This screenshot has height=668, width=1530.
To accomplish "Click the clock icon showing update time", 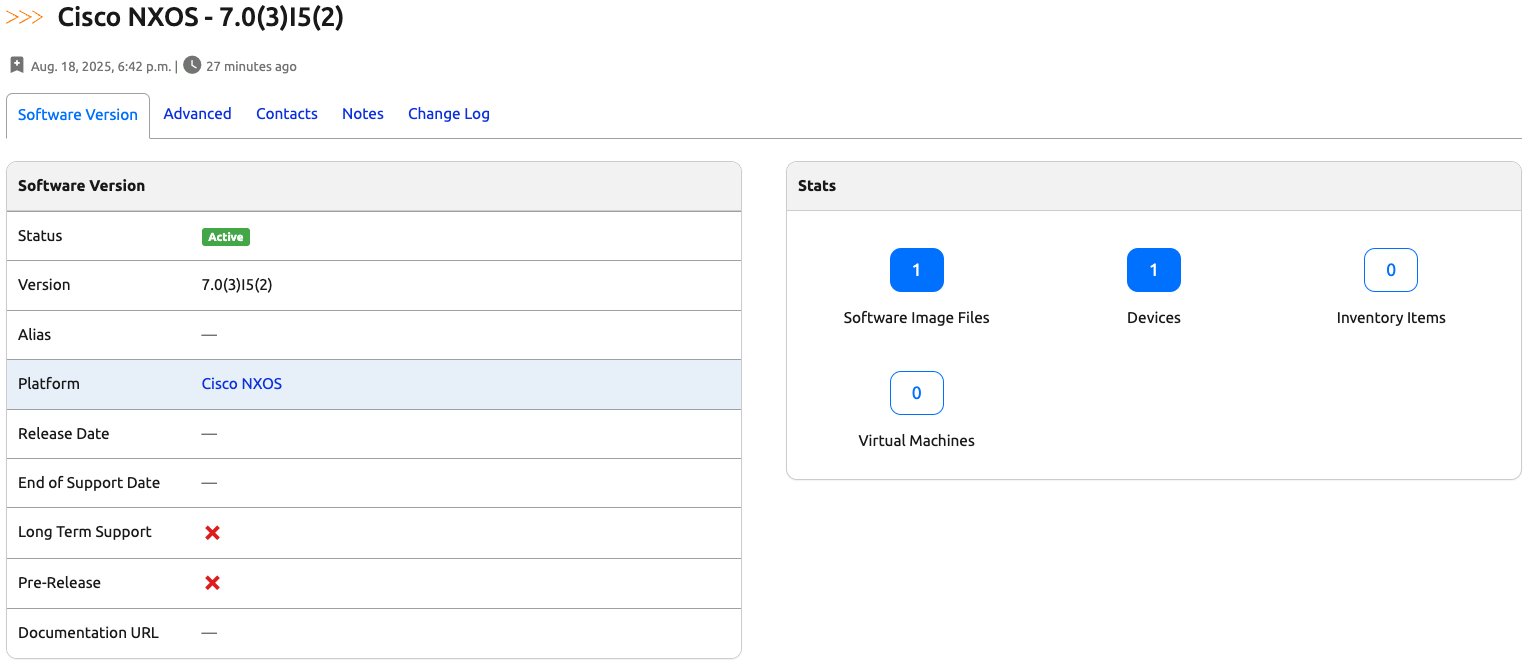I will [190, 66].
